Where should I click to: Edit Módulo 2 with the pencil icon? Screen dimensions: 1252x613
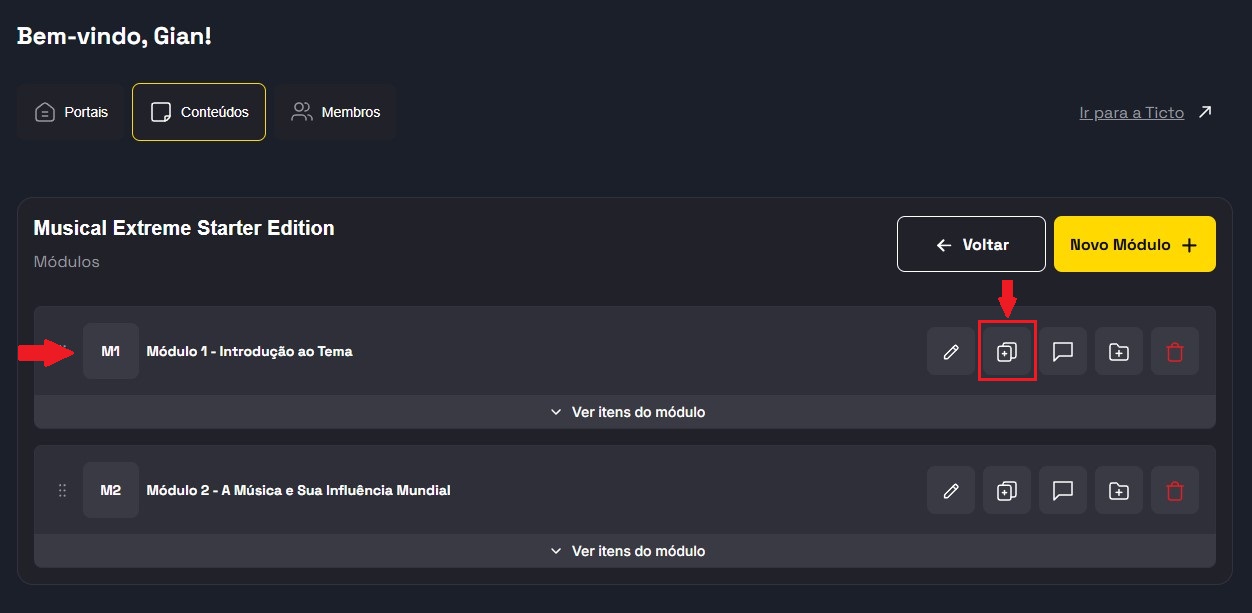pos(951,490)
